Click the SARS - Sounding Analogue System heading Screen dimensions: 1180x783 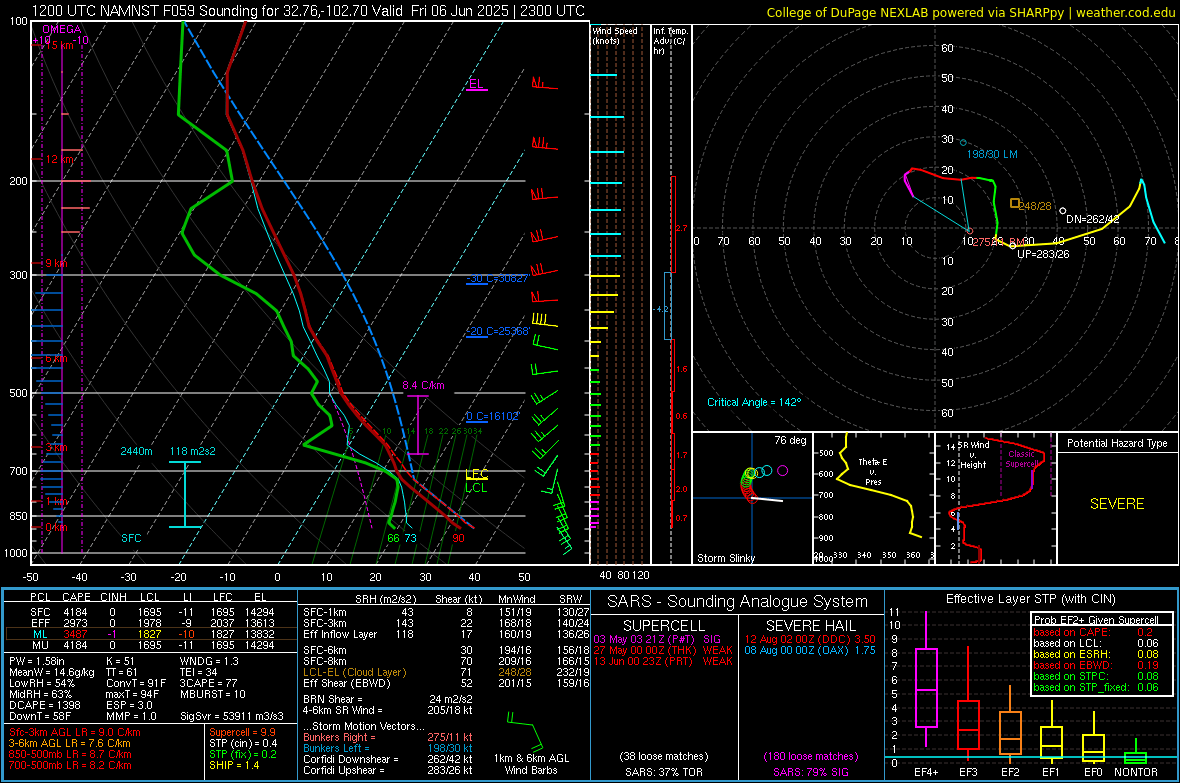coord(738,602)
